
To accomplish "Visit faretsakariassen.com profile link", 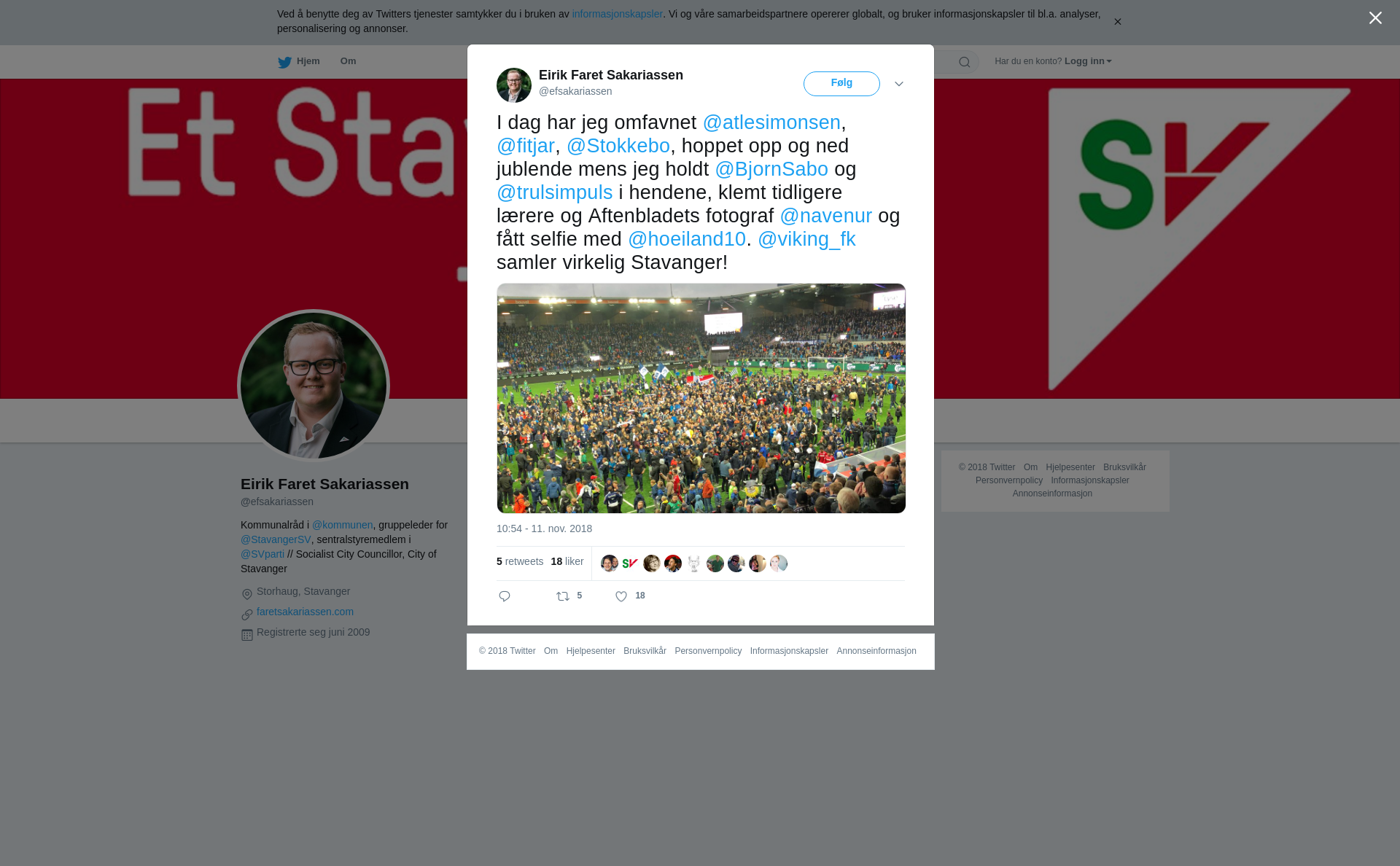I will [305, 612].
